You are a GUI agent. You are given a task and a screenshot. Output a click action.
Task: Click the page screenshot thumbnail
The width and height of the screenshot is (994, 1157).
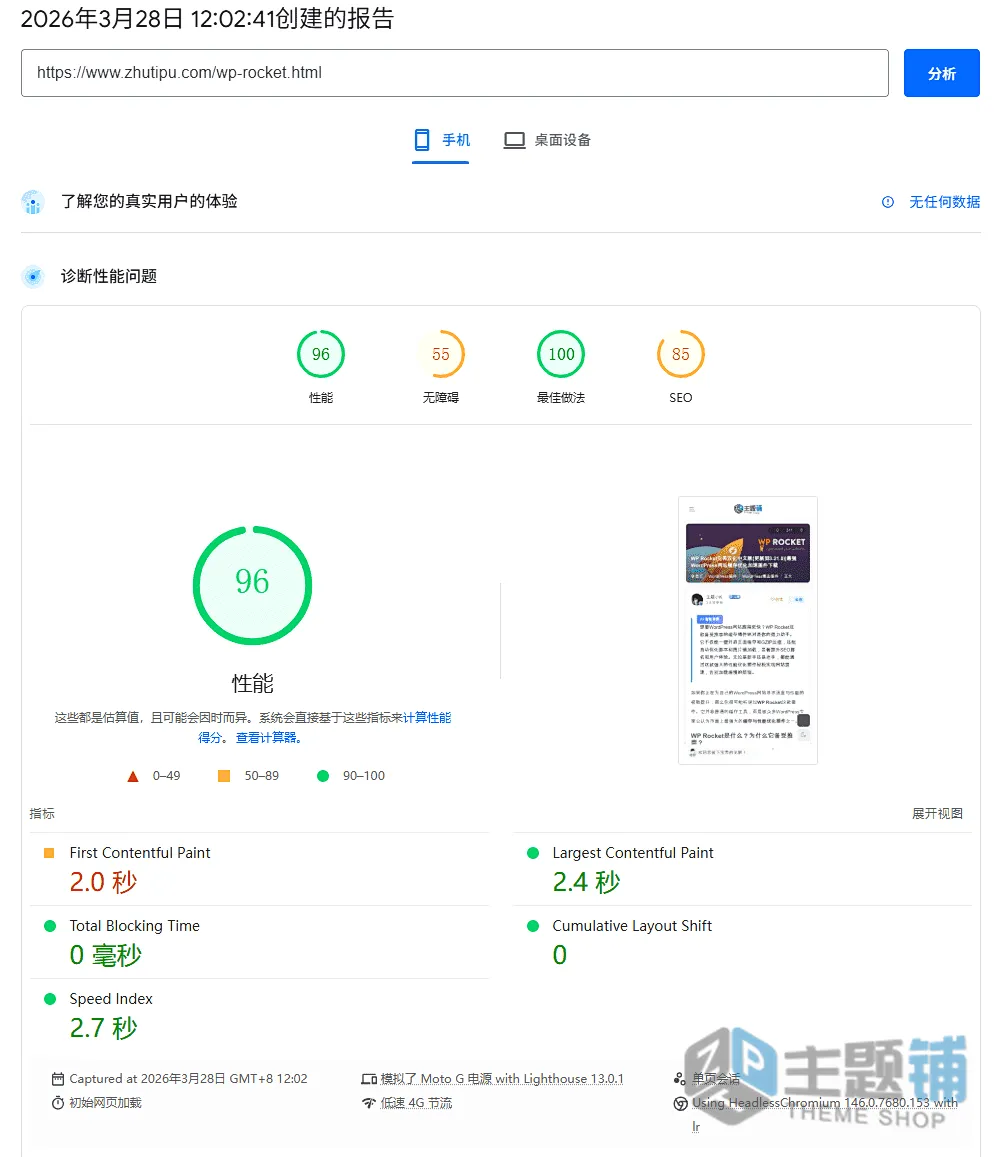748,630
